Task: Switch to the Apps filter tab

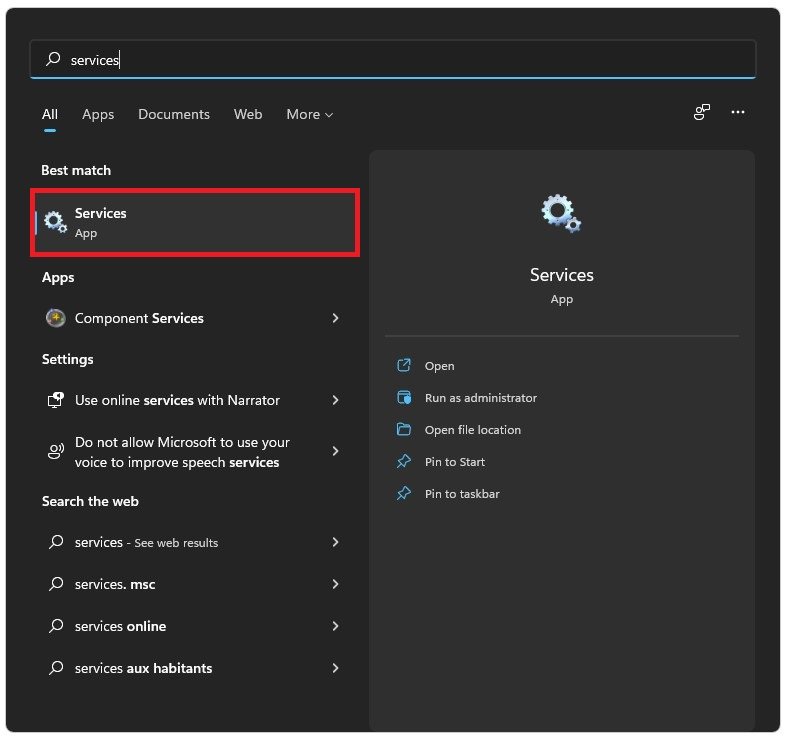Action: [98, 114]
